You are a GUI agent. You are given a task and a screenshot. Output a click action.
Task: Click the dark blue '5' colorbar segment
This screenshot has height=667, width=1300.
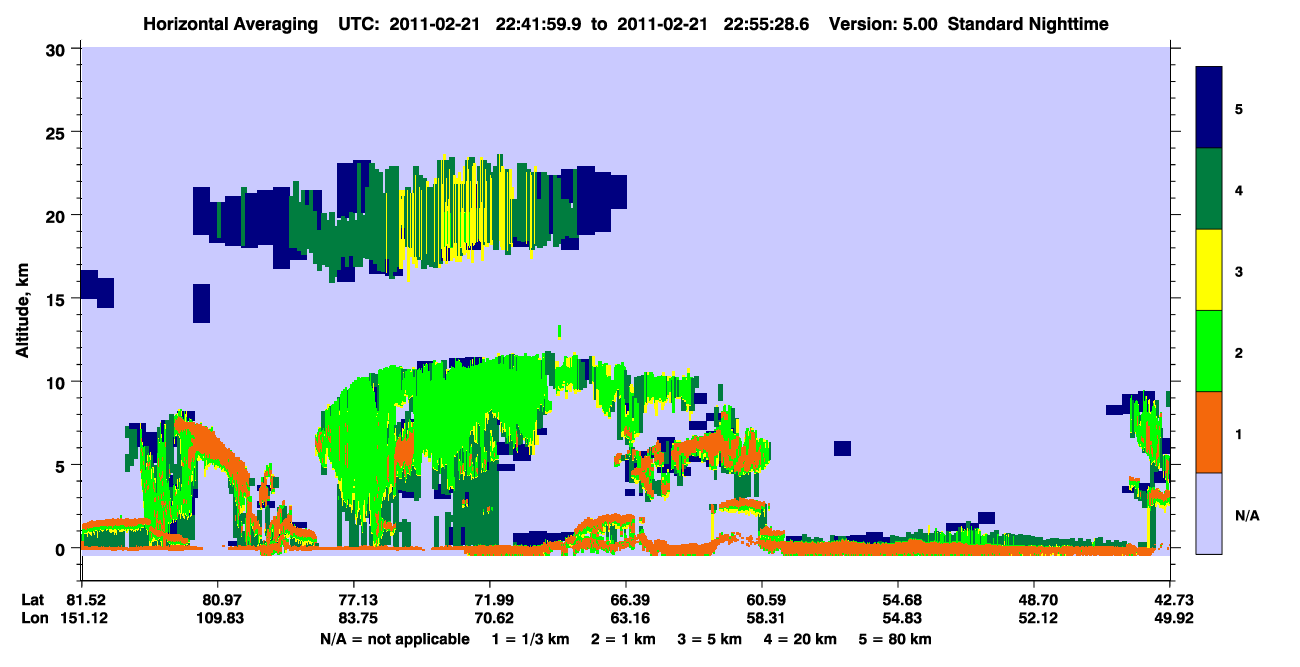click(1209, 108)
